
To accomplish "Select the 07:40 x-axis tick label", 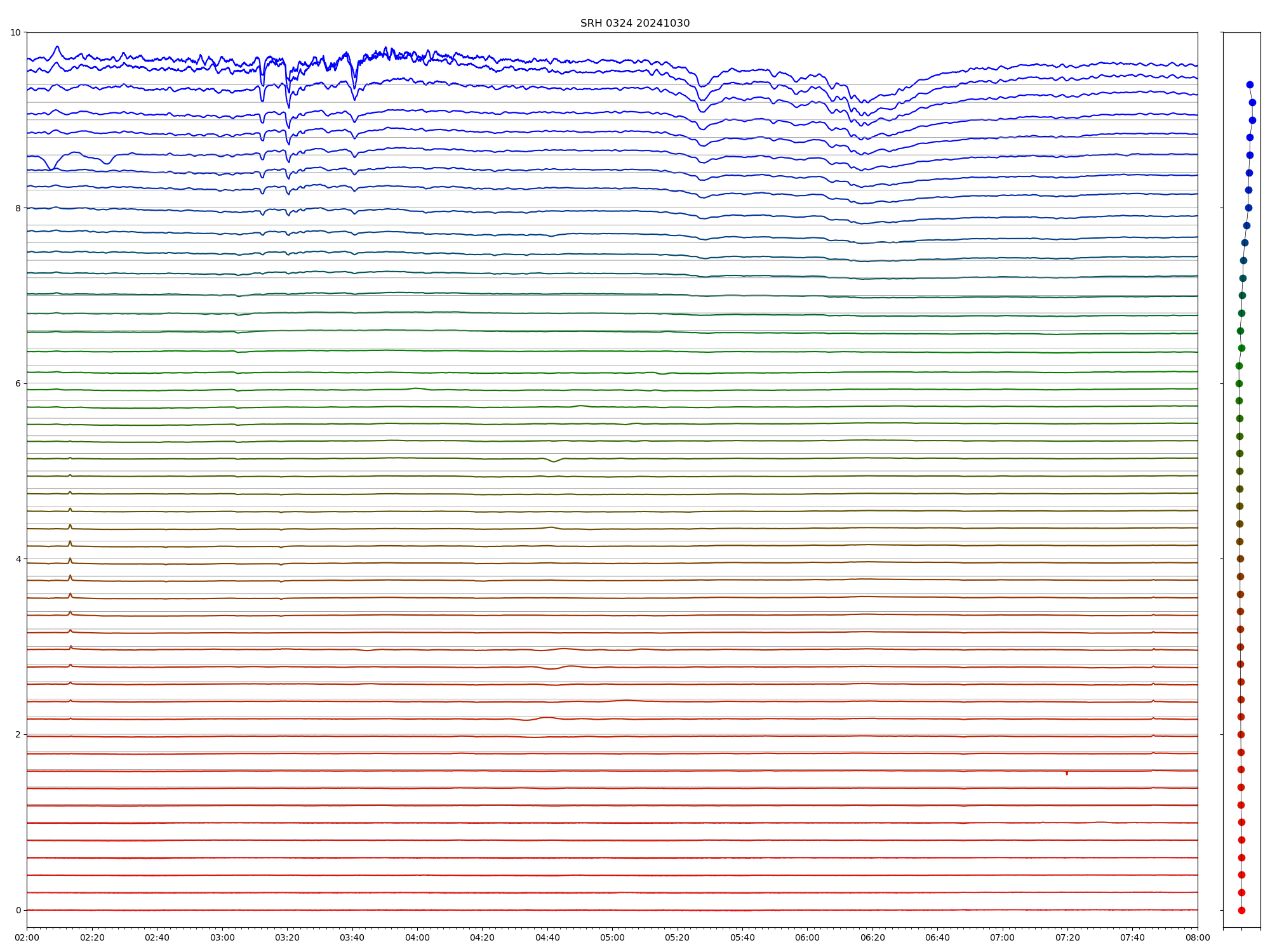I will coord(1132,937).
